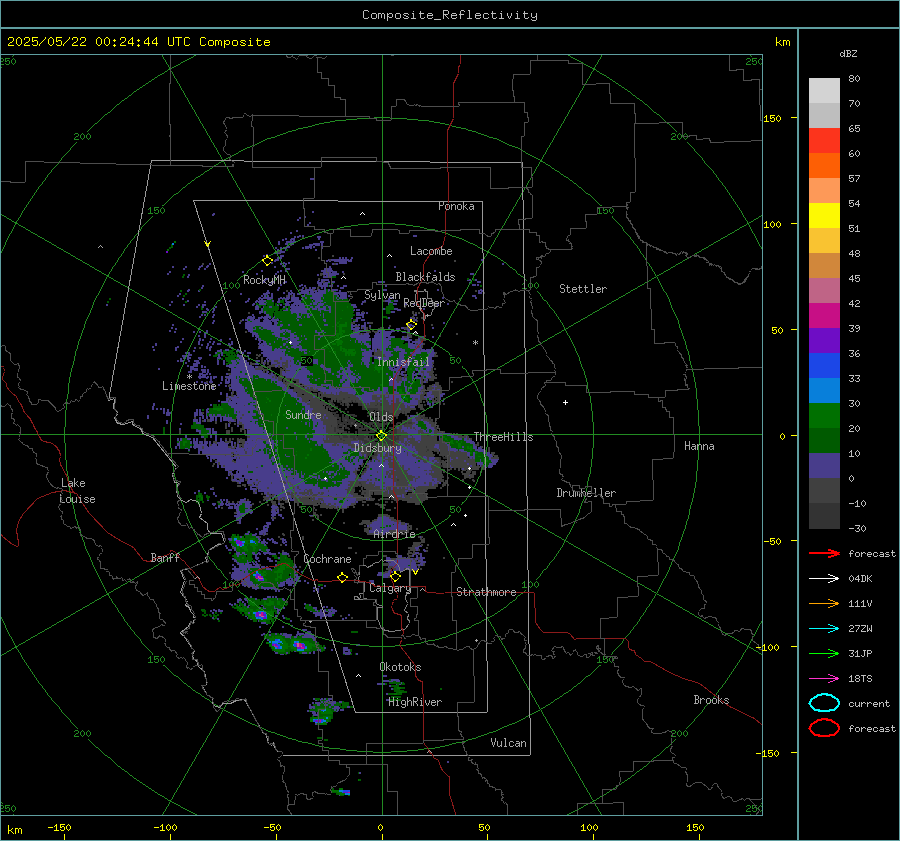Click the 100 tick on right axis
This screenshot has height=841, width=900.
772,224
